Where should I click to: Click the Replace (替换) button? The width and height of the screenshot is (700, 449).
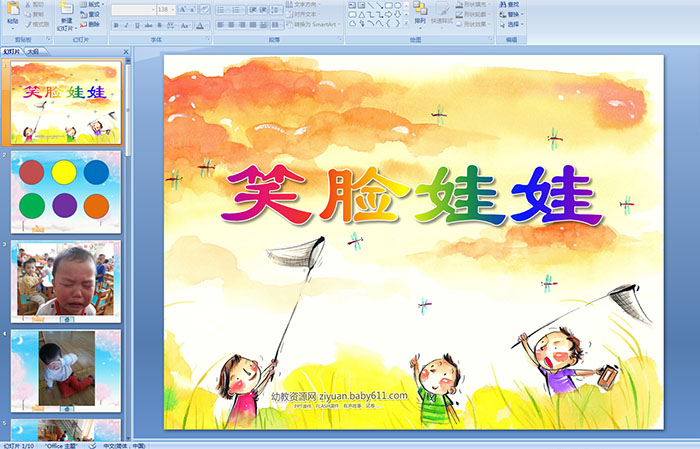(512, 14)
